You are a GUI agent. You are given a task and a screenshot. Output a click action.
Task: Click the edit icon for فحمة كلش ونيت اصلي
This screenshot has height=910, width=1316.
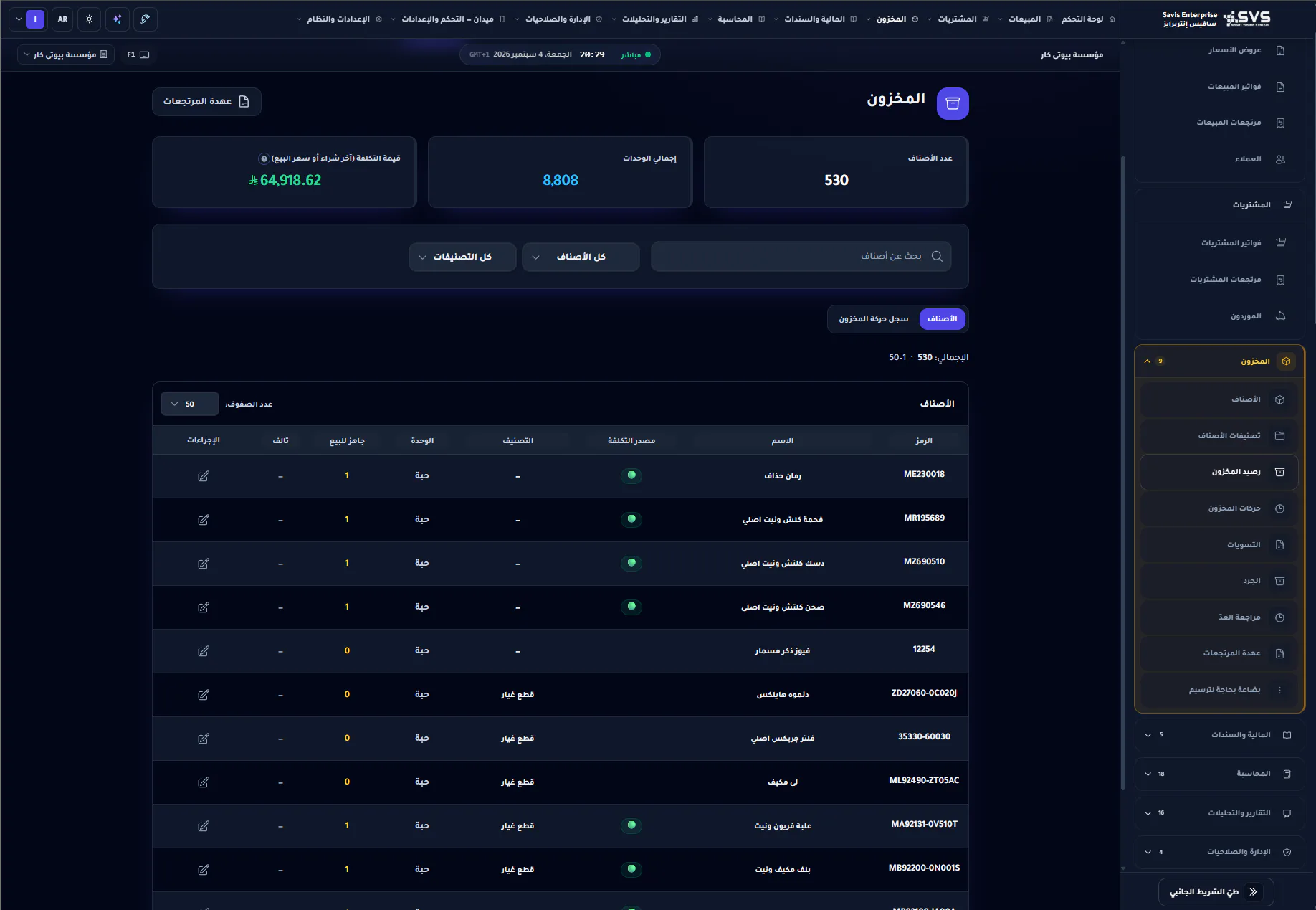[204, 520]
